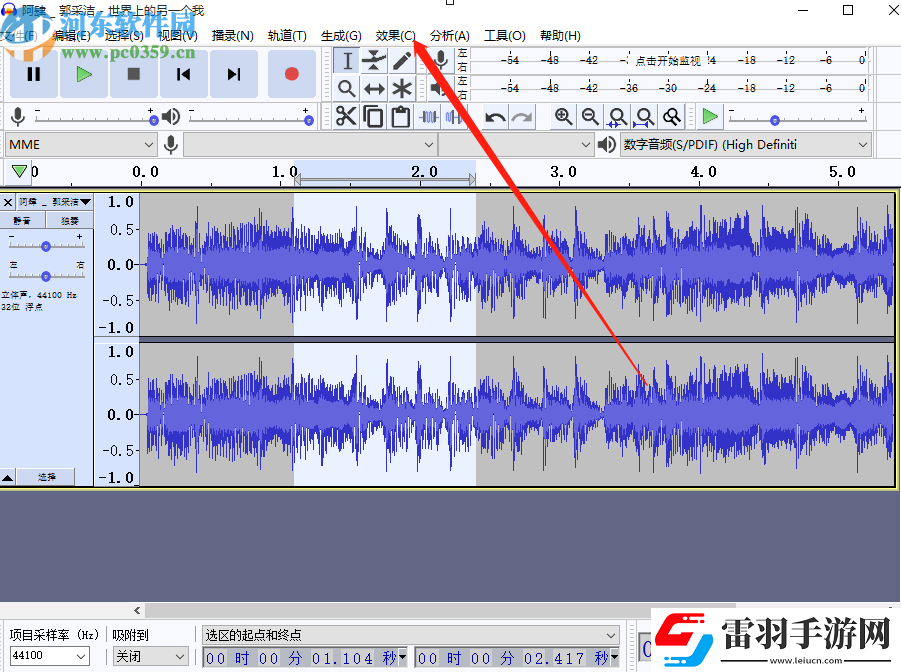Screen dimensions: 901x672
Task: Toggle the track 独奏 Solo button
Action: (70, 221)
